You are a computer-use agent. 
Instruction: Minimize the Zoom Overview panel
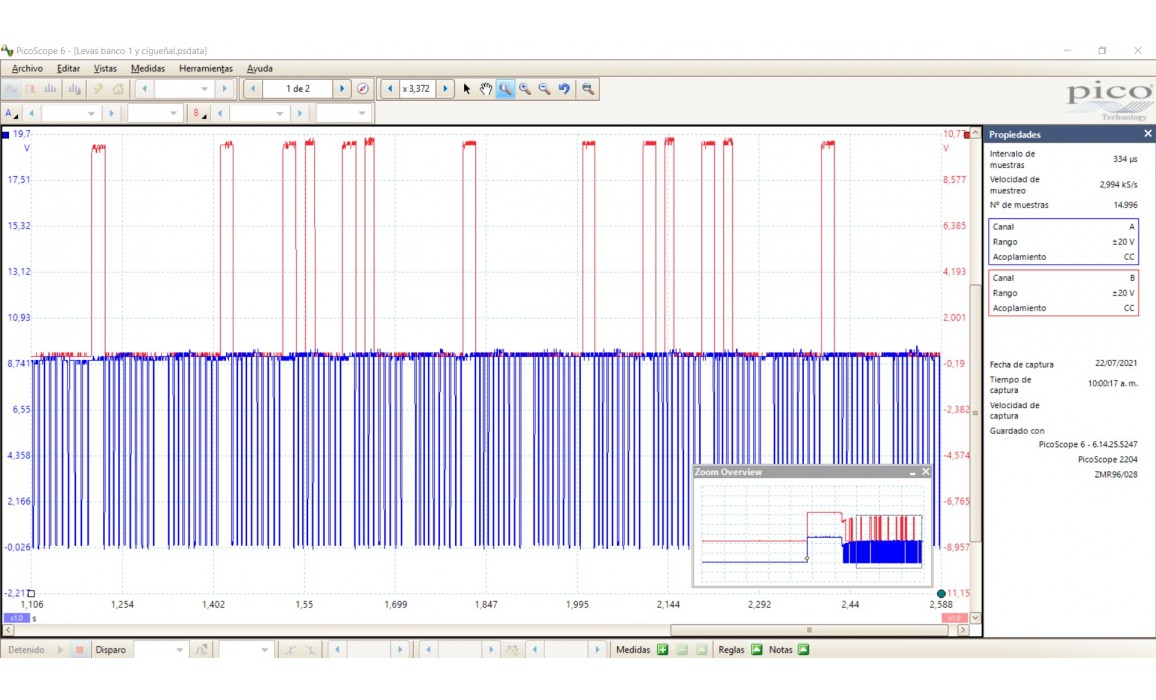tap(912, 472)
